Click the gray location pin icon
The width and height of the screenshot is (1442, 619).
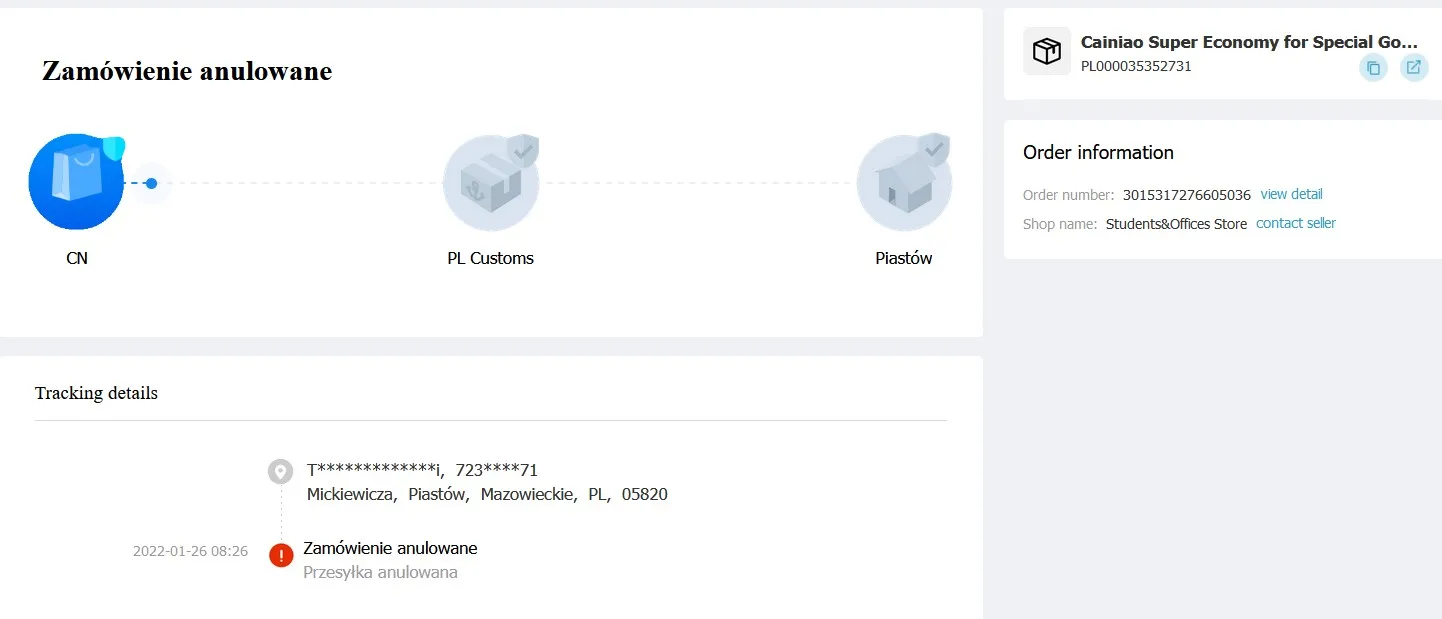(281, 471)
